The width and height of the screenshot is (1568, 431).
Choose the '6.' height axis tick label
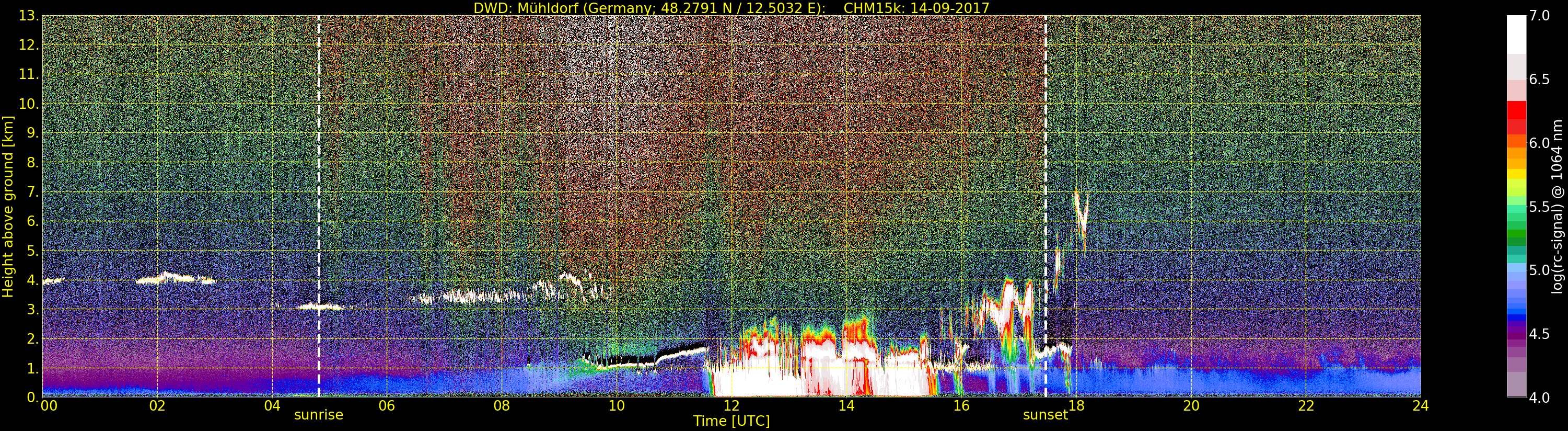32,221
